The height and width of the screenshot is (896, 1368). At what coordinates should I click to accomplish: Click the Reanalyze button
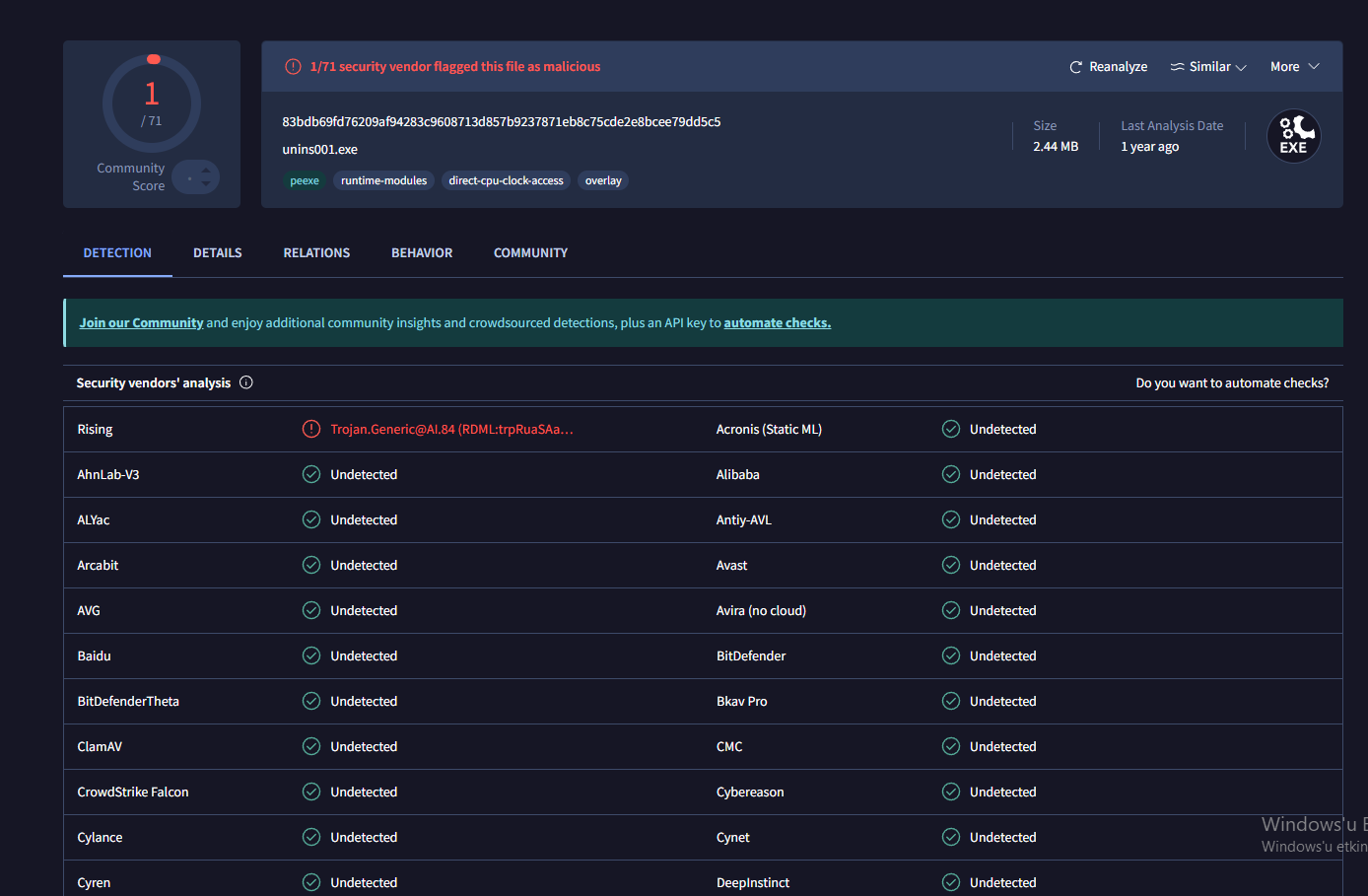point(1109,67)
